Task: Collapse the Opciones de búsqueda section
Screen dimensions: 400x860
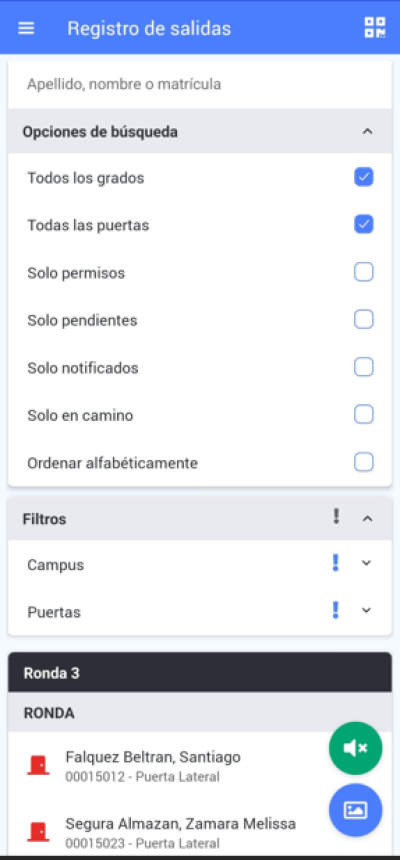Action: (x=368, y=132)
